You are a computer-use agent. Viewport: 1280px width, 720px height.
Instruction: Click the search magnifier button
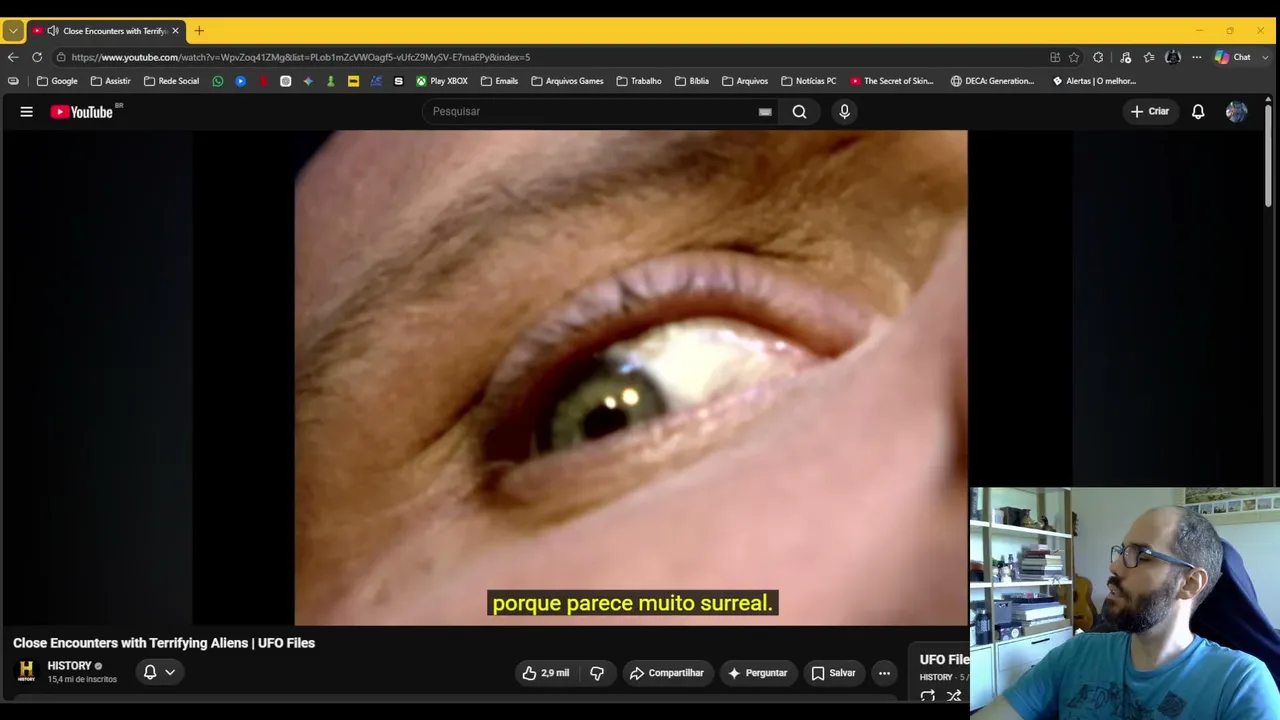799,112
